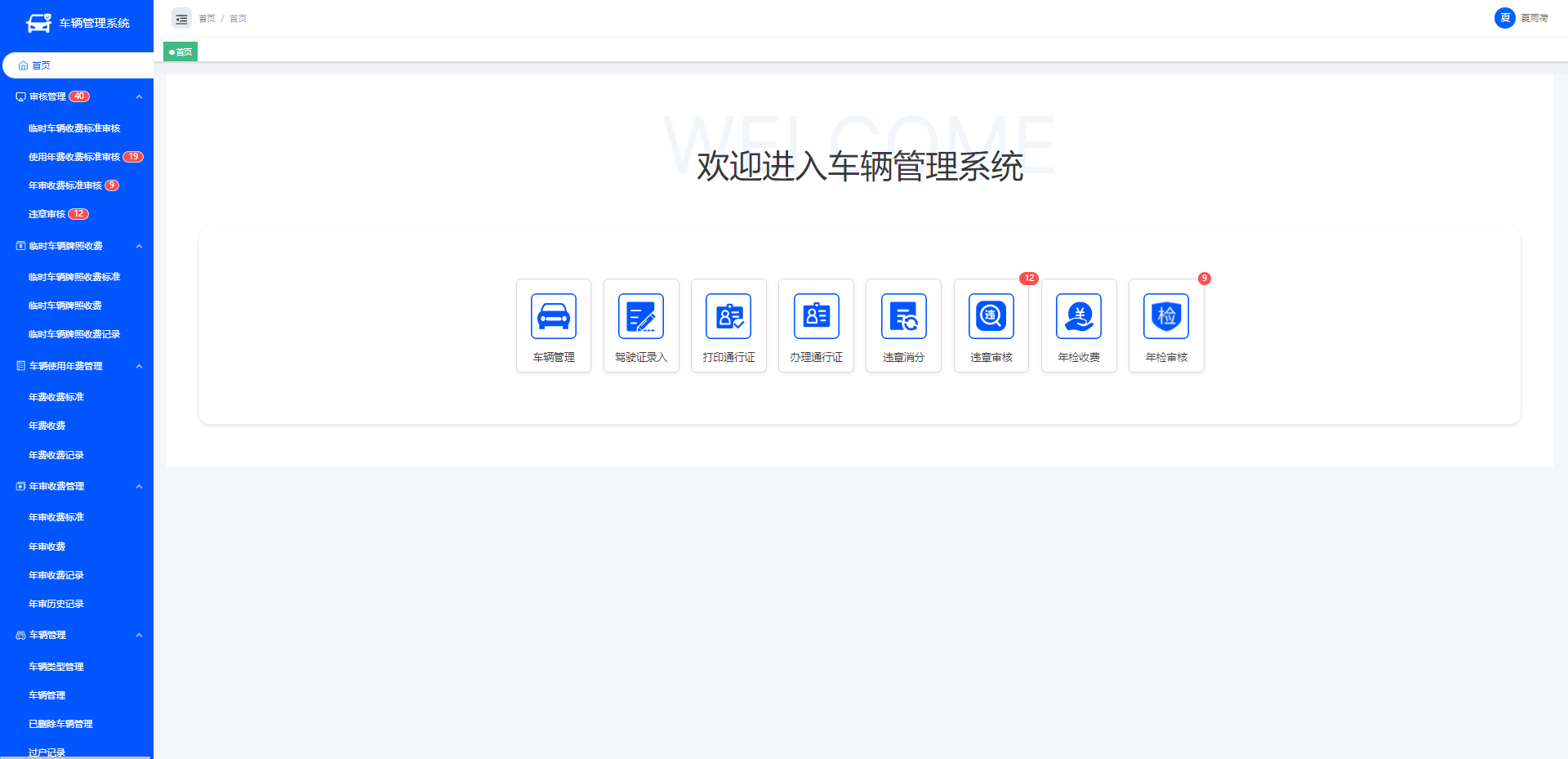Click the 欢迎进入车辆管理系统 heading

tap(860, 166)
